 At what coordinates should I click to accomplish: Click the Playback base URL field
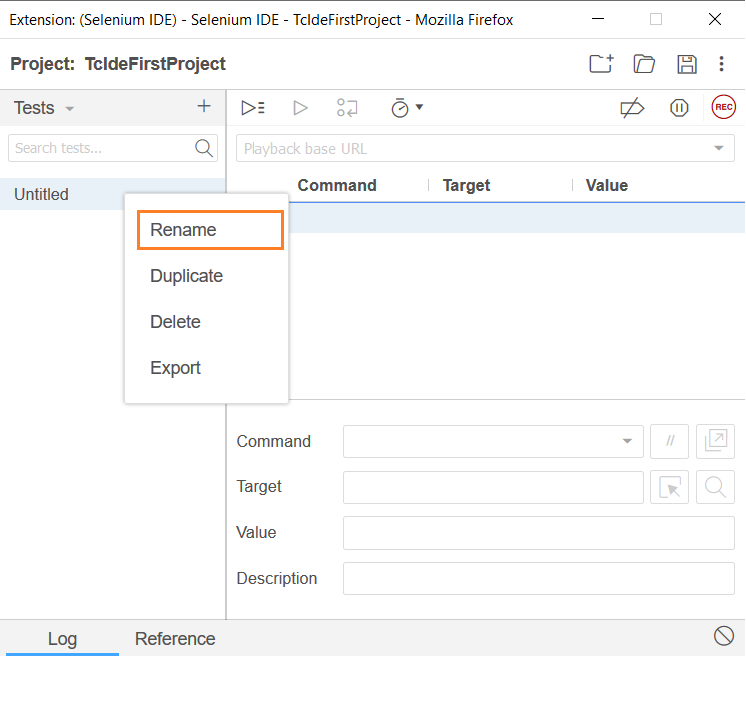[485, 148]
